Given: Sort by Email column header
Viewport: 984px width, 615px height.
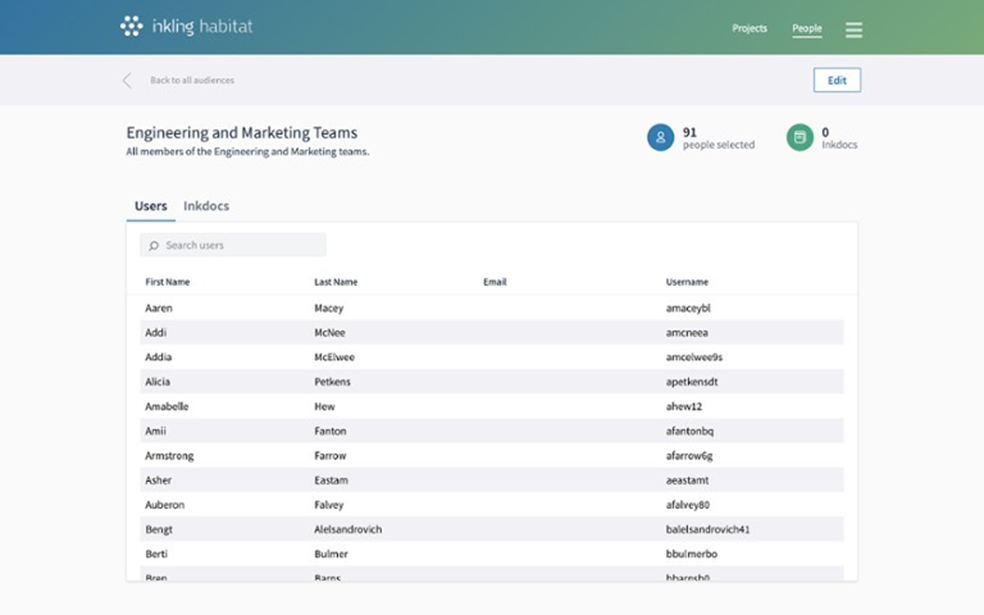Looking at the screenshot, I should tap(494, 282).
